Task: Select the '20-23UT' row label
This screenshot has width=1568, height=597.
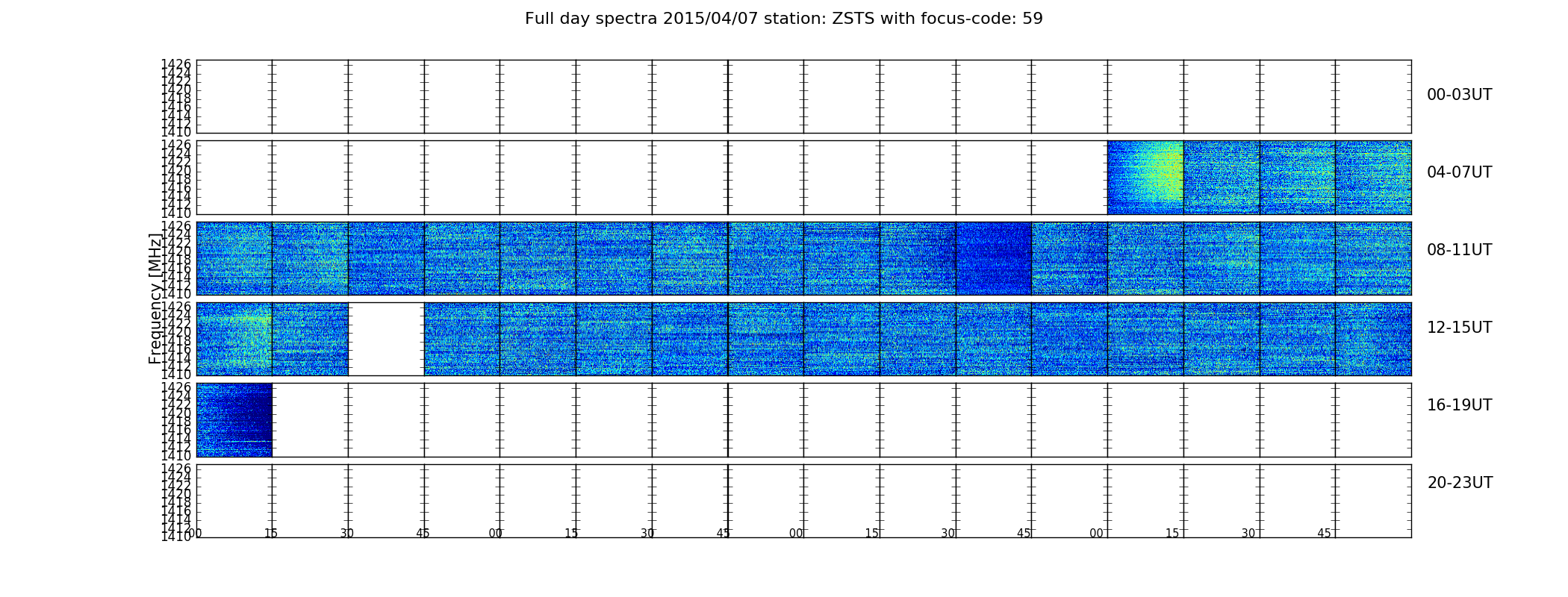Action: pos(1459,483)
